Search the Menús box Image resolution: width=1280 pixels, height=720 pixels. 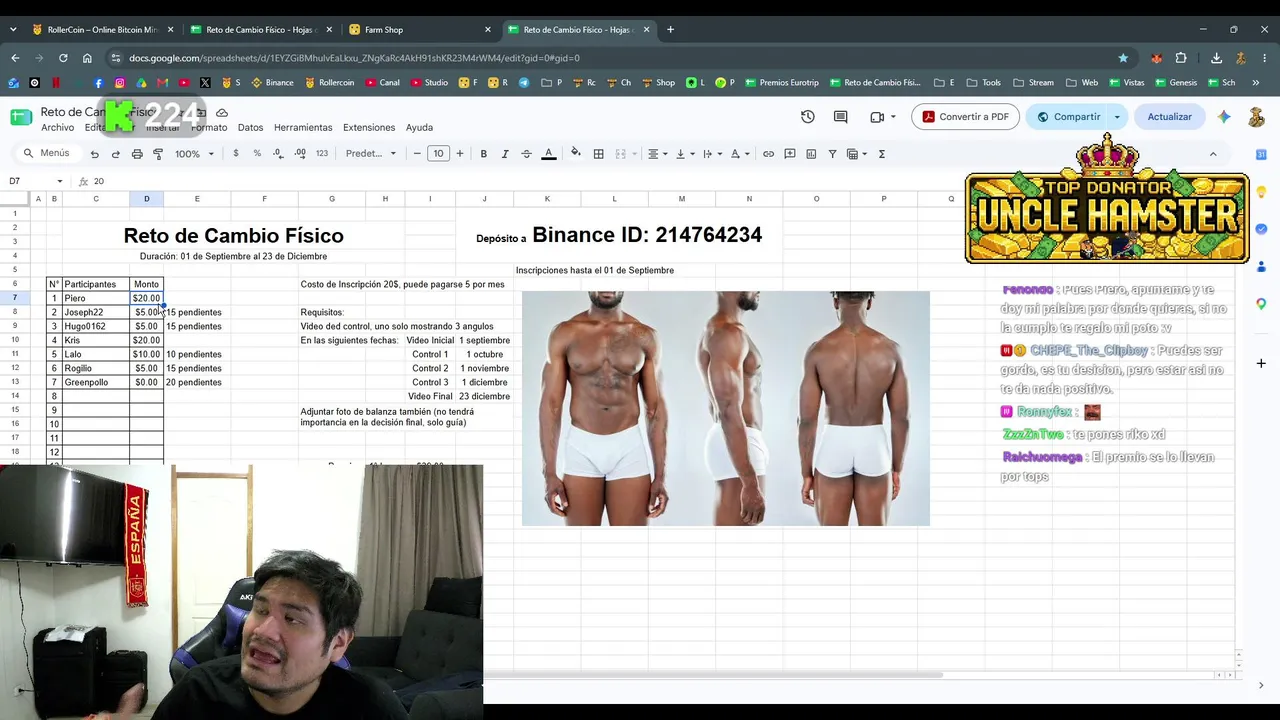pyautogui.click(x=47, y=154)
